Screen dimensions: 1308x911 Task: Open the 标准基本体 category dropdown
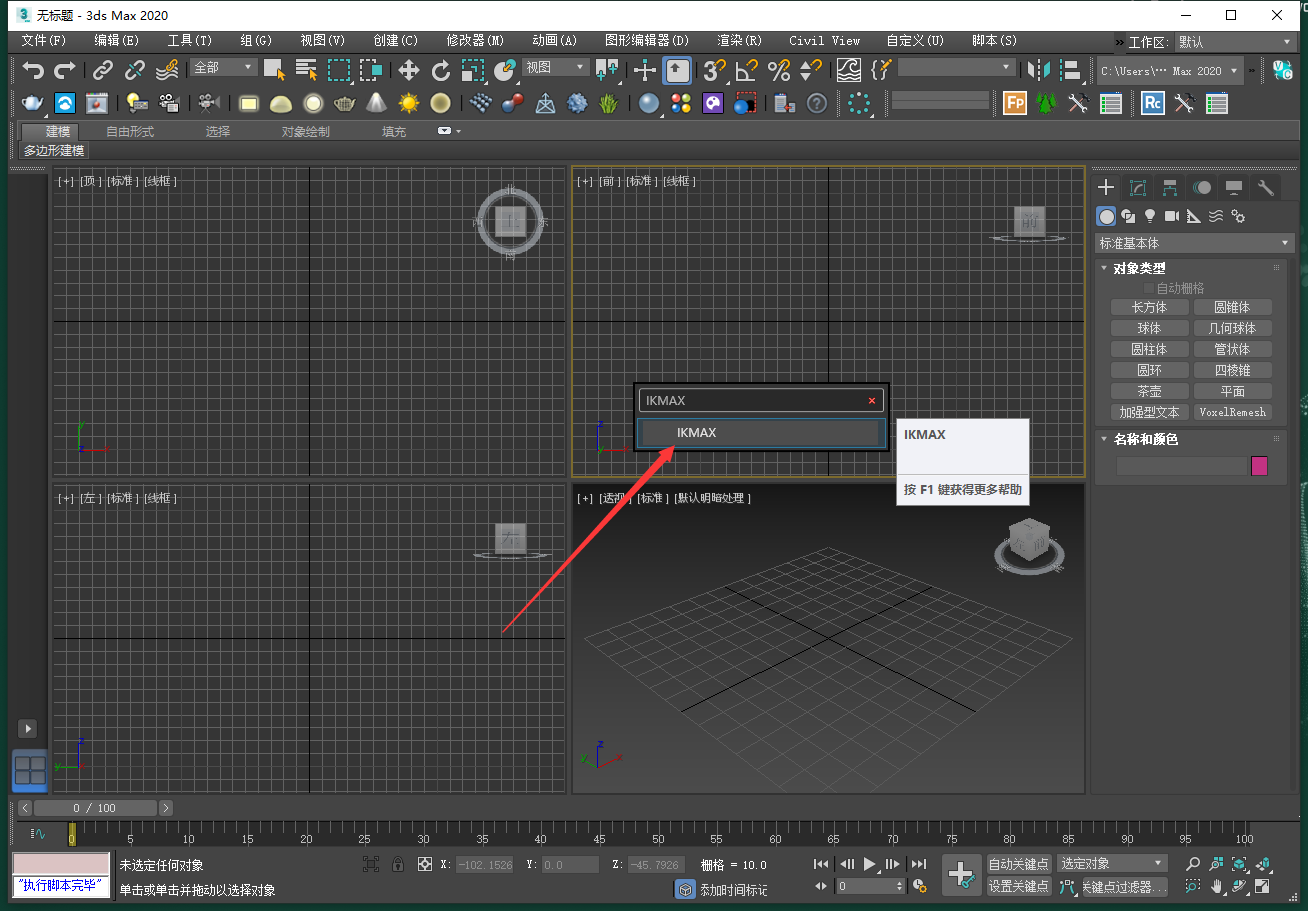[x=1194, y=243]
